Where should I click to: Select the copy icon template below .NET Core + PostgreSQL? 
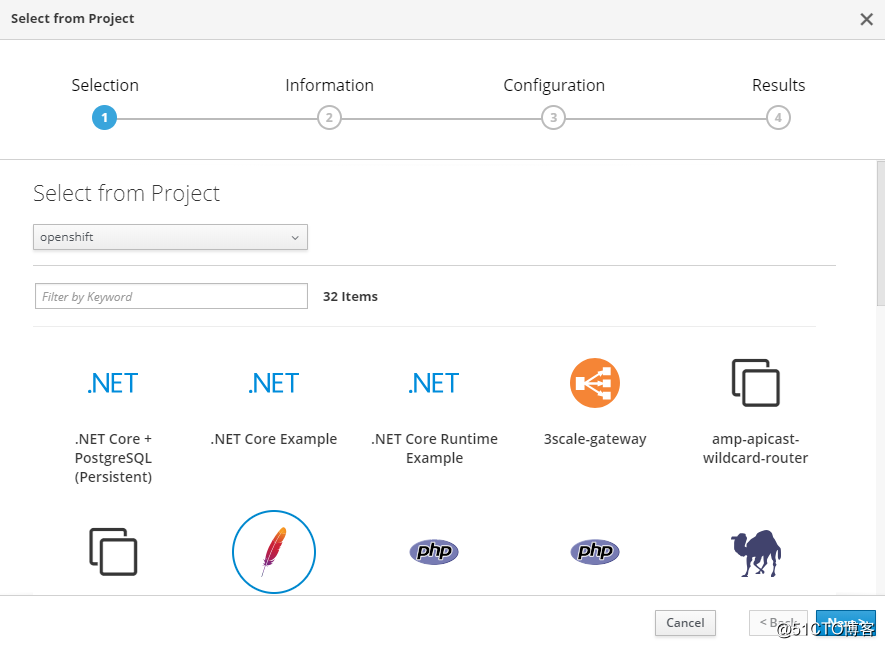tap(113, 551)
